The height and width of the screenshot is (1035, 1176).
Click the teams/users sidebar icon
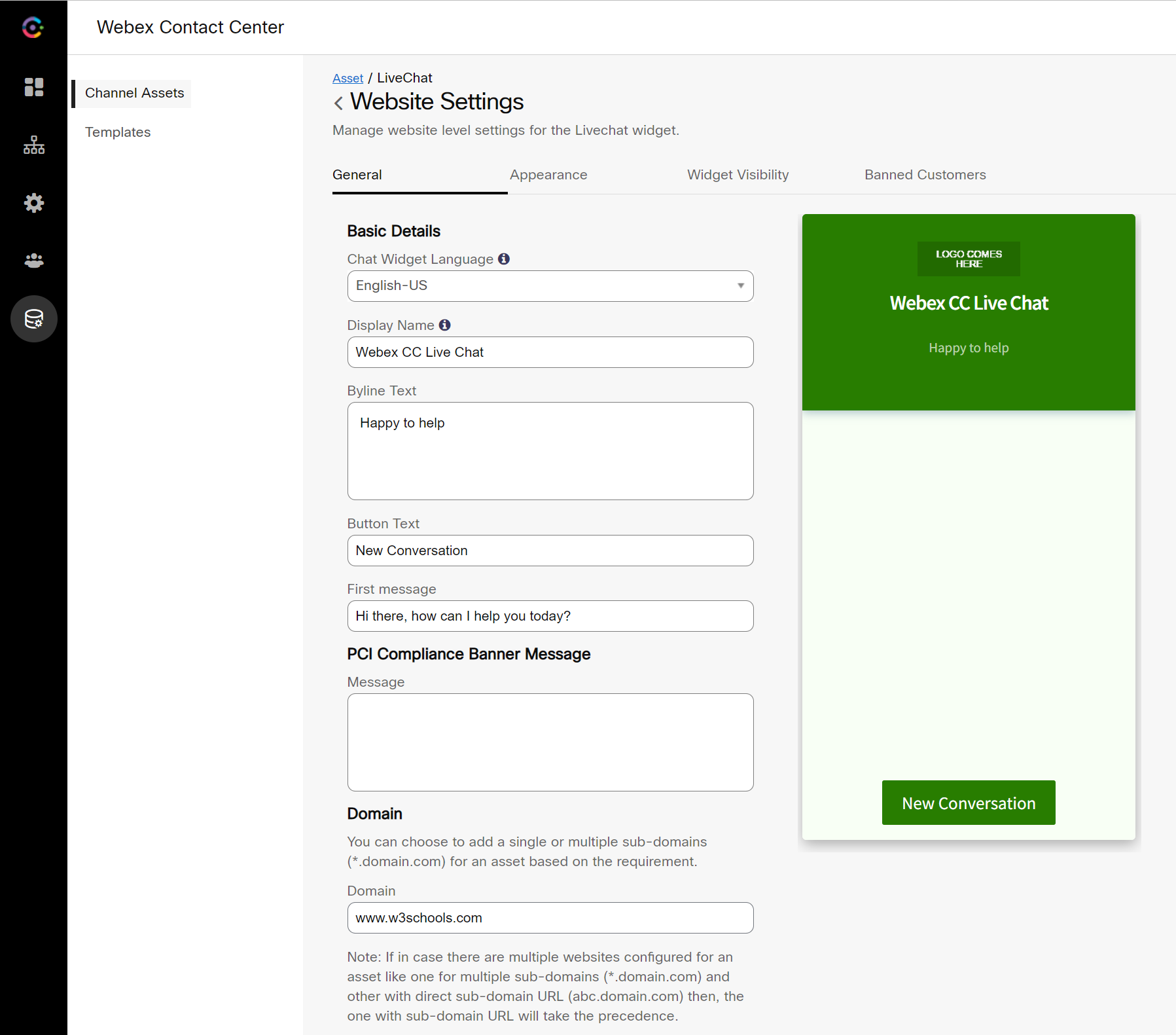pos(33,261)
